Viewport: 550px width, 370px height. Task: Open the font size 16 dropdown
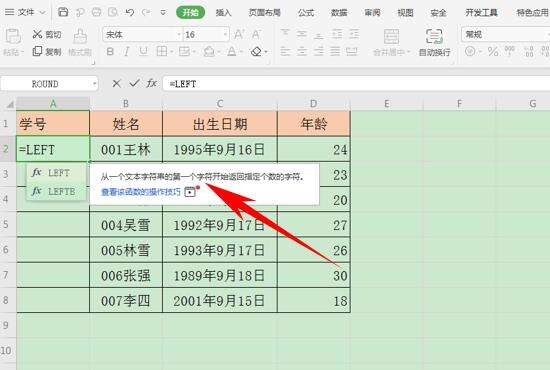coord(225,35)
